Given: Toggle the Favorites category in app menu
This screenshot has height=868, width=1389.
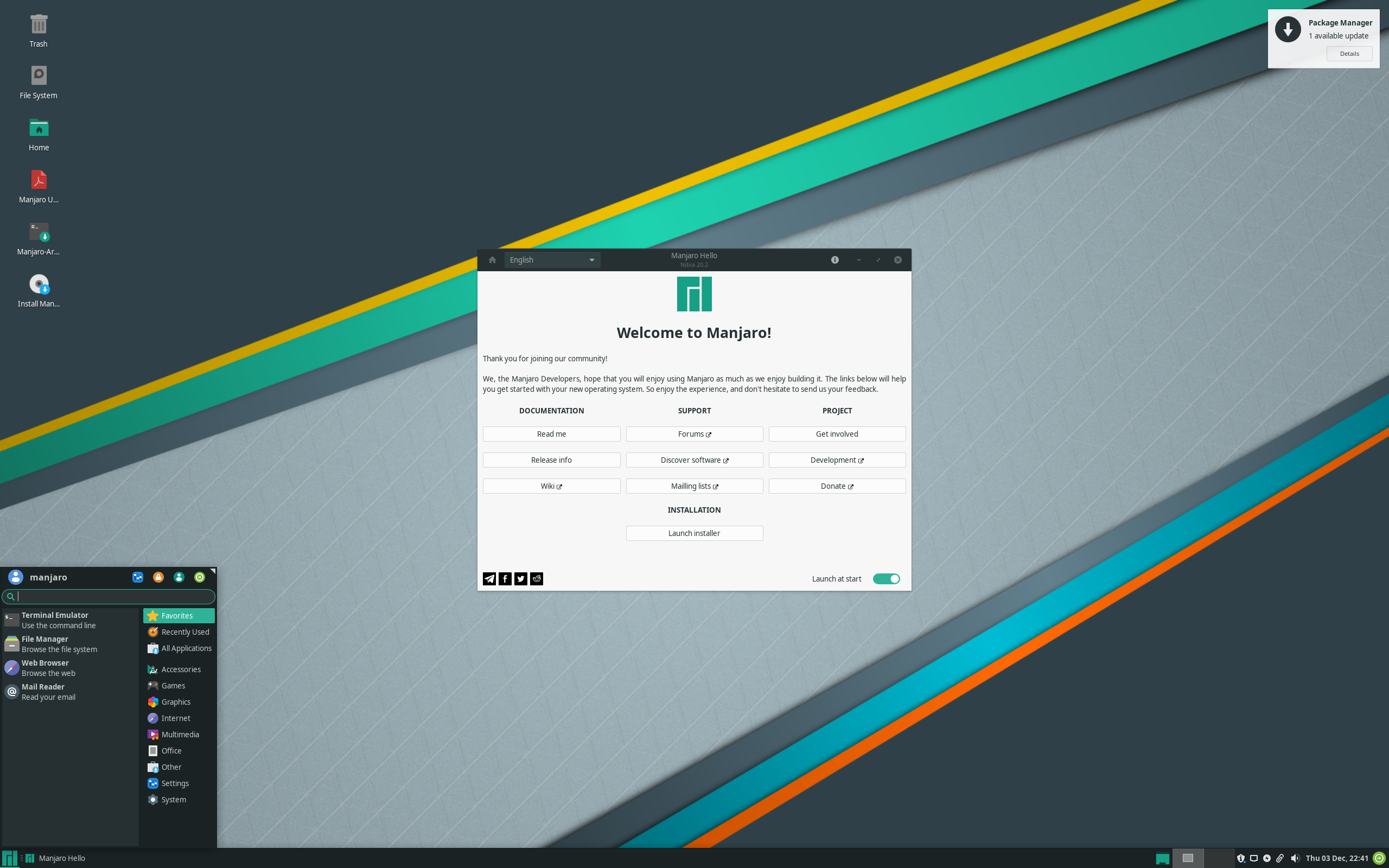Looking at the screenshot, I should (x=177, y=615).
